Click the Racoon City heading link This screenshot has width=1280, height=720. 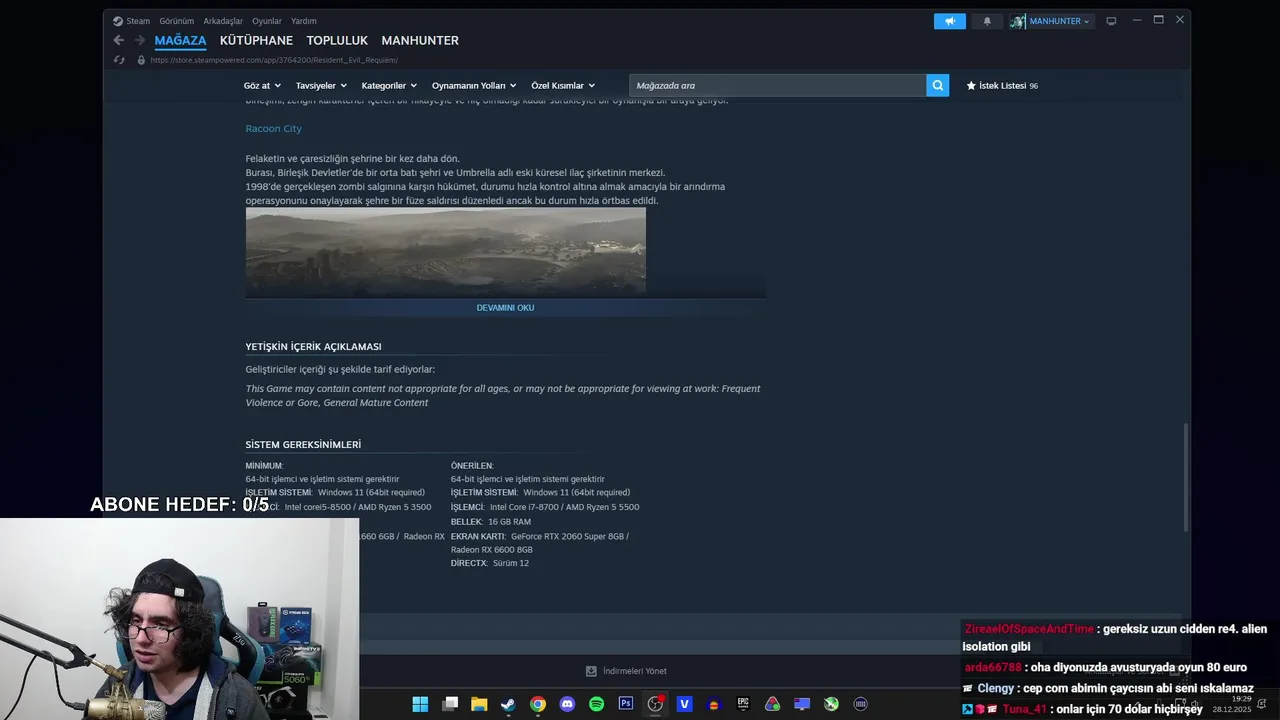click(x=273, y=129)
